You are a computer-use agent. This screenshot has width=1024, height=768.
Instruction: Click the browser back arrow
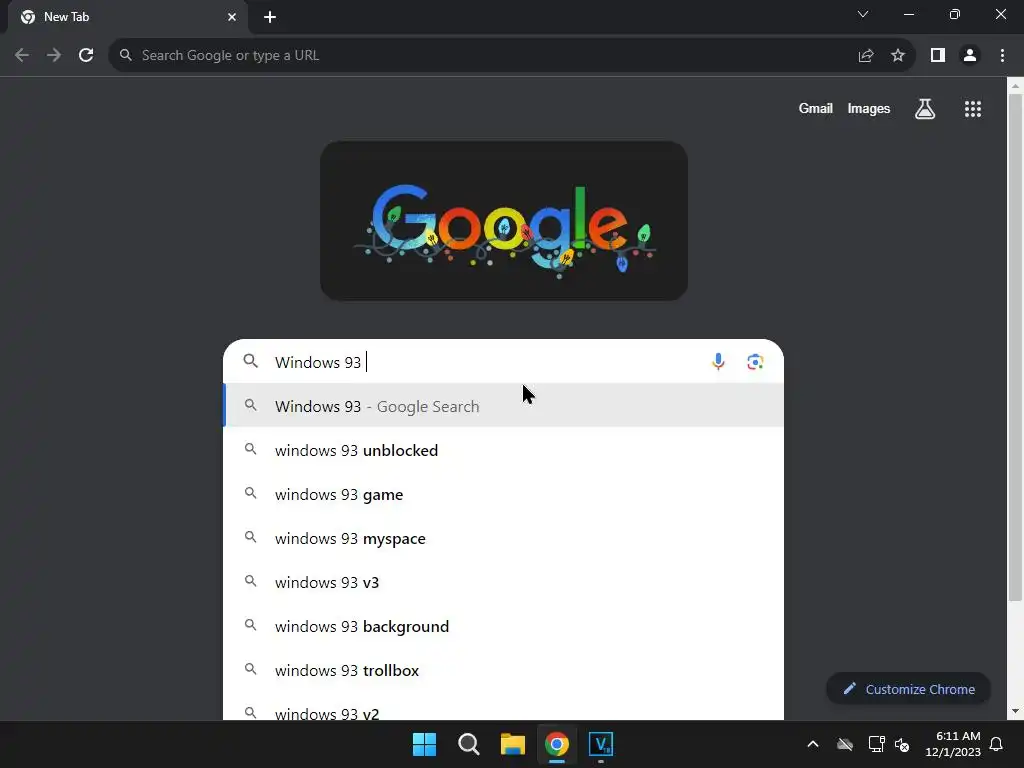point(22,56)
